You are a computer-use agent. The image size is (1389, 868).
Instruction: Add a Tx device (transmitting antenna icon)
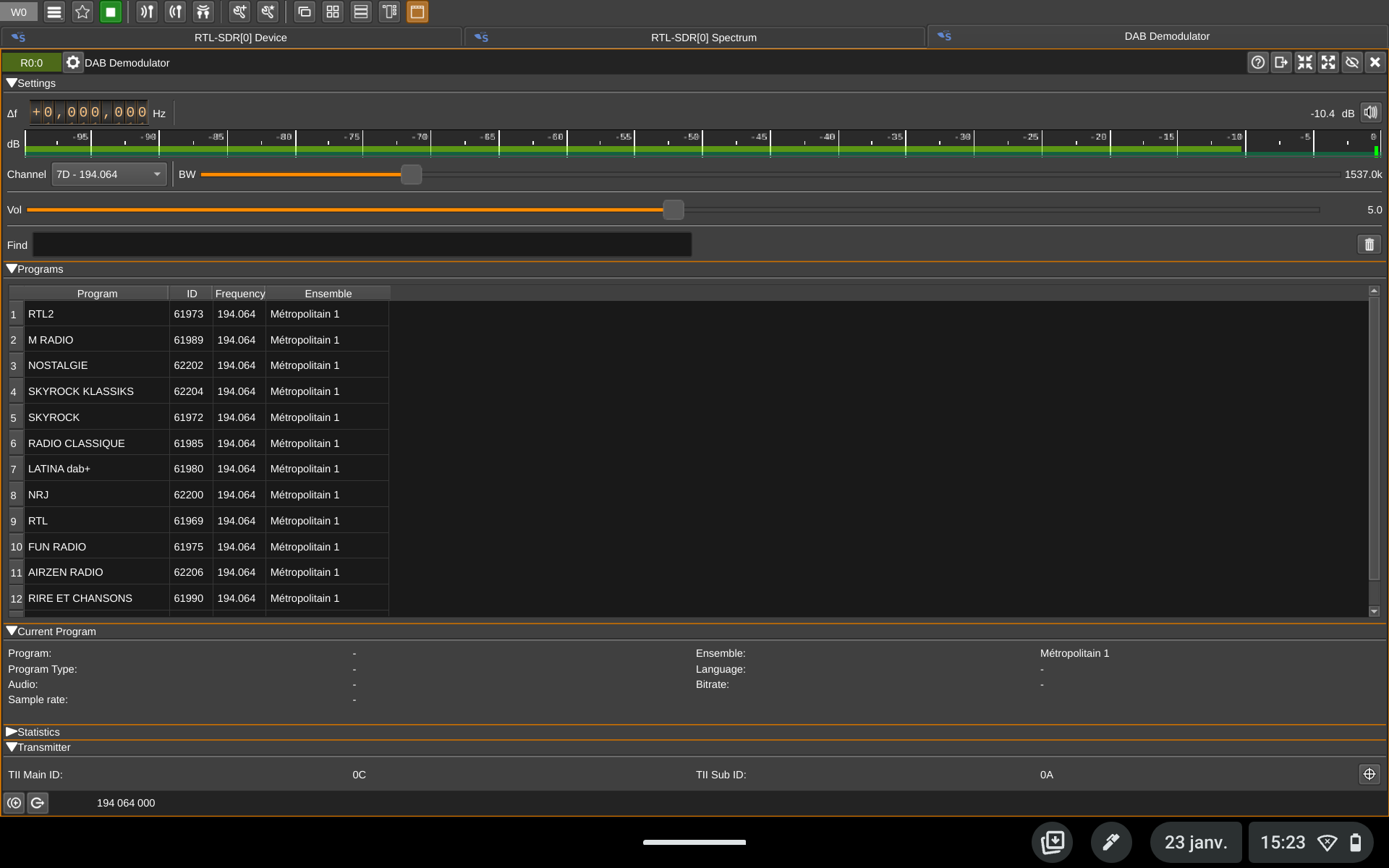[175, 12]
